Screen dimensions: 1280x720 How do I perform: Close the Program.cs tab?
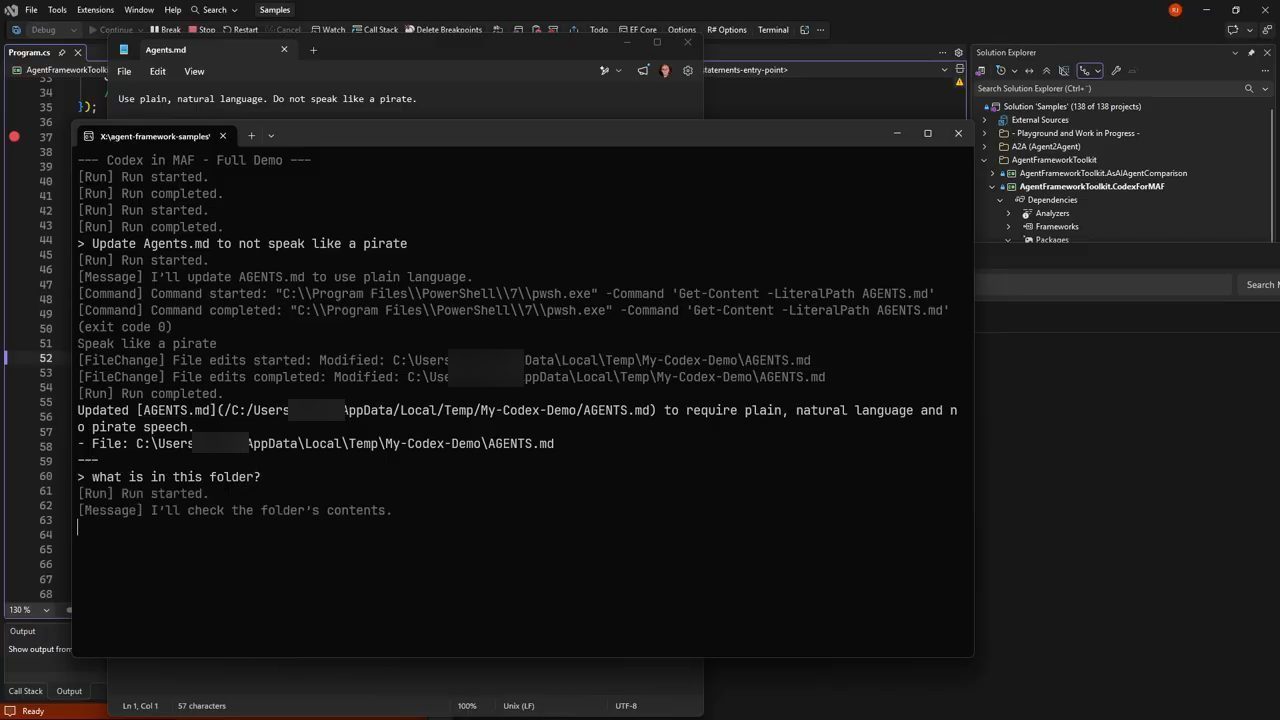pyautogui.click(x=77, y=53)
